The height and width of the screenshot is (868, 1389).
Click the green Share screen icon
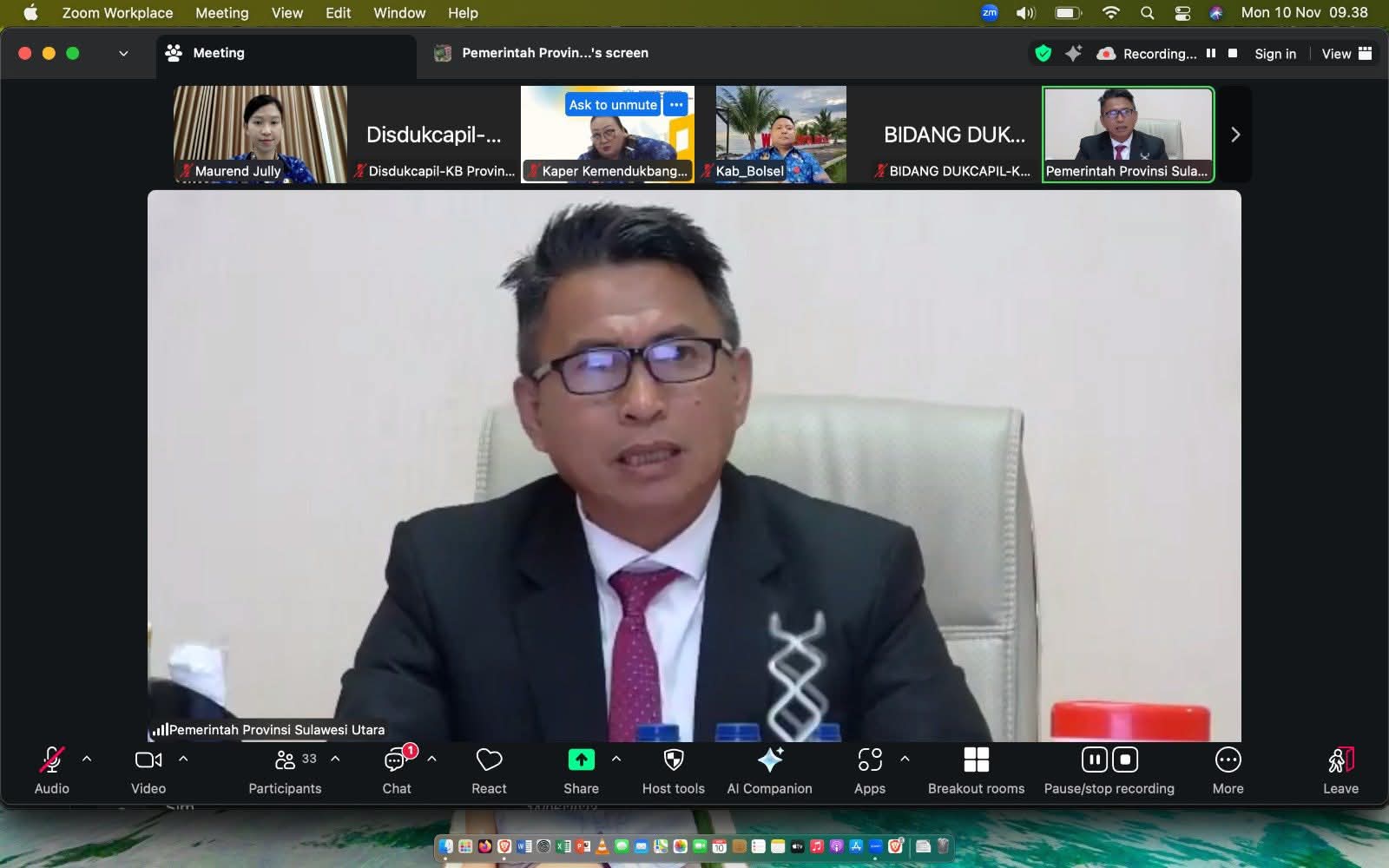(581, 760)
